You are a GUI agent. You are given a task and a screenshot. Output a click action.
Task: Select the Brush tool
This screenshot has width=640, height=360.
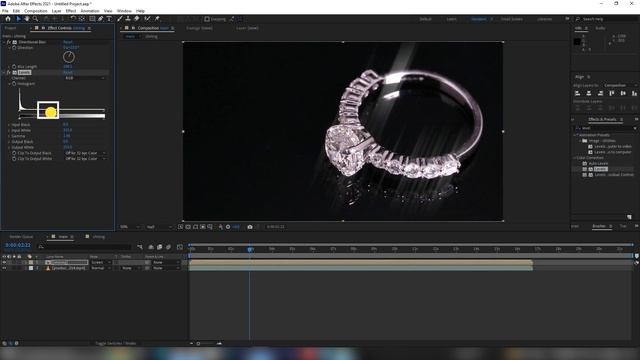(120, 19)
